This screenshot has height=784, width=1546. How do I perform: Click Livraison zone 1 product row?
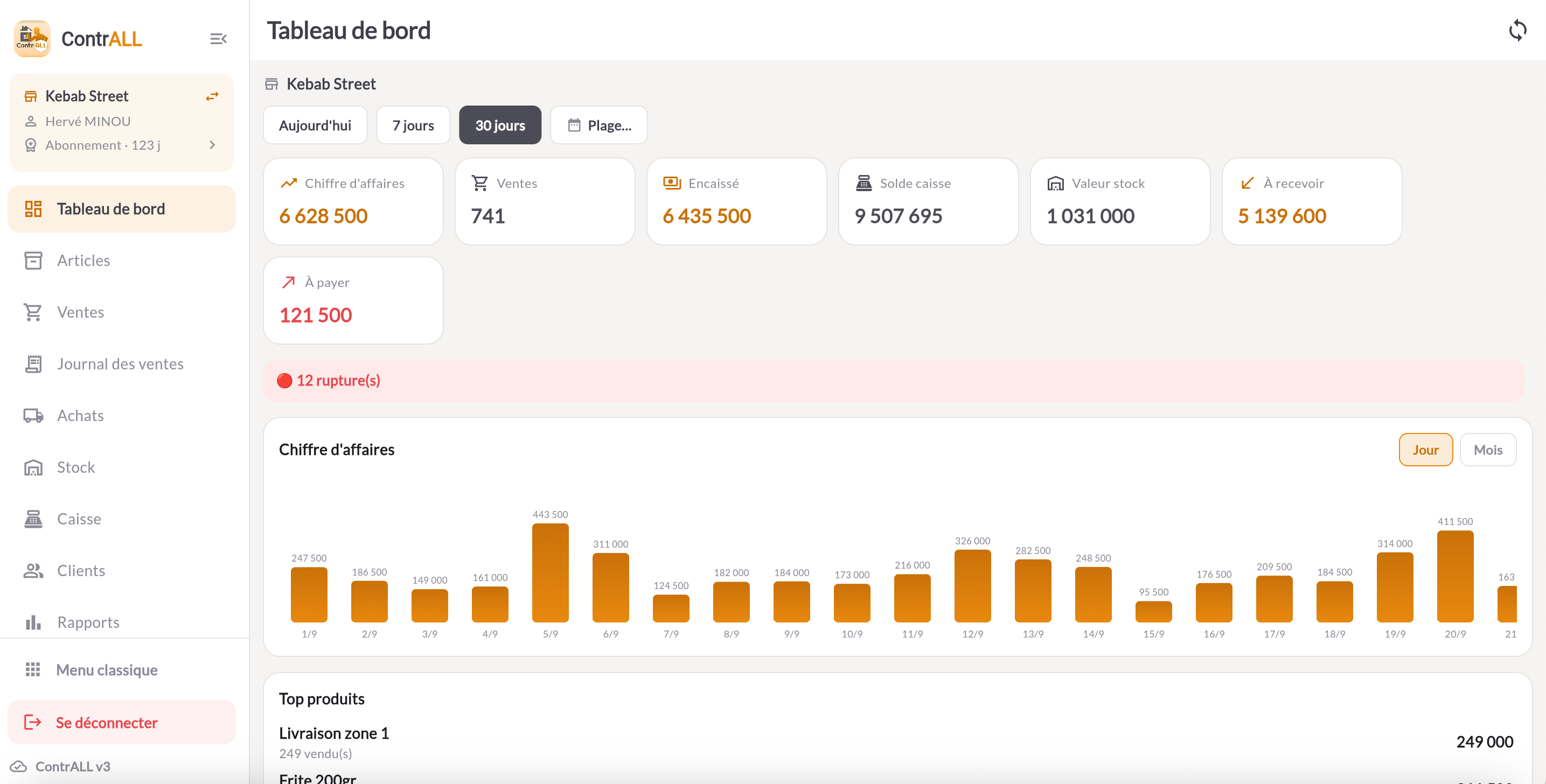pyautogui.click(x=897, y=742)
